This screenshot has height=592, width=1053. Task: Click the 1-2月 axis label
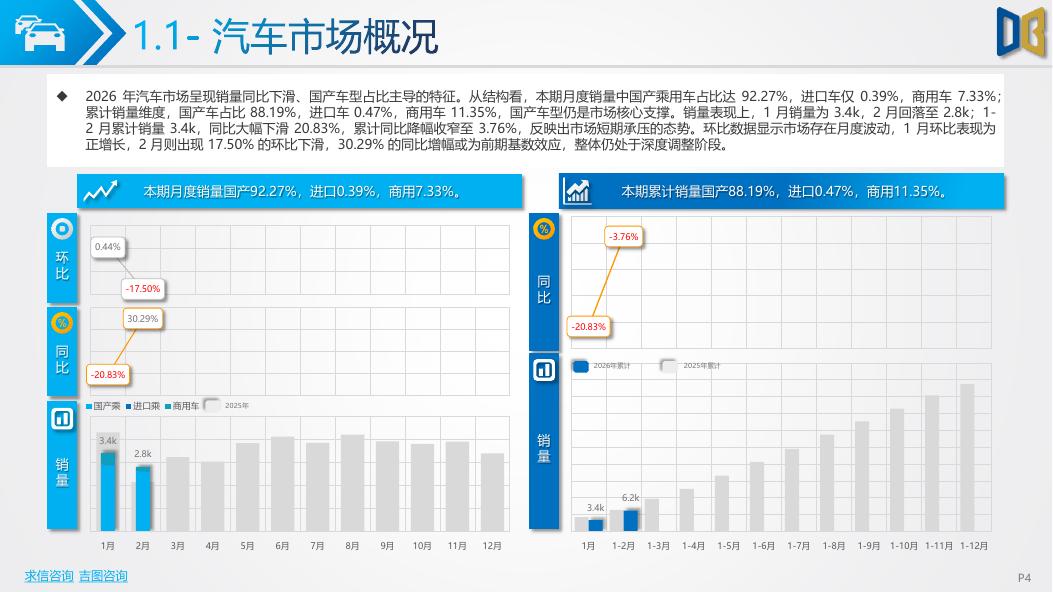[623, 546]
